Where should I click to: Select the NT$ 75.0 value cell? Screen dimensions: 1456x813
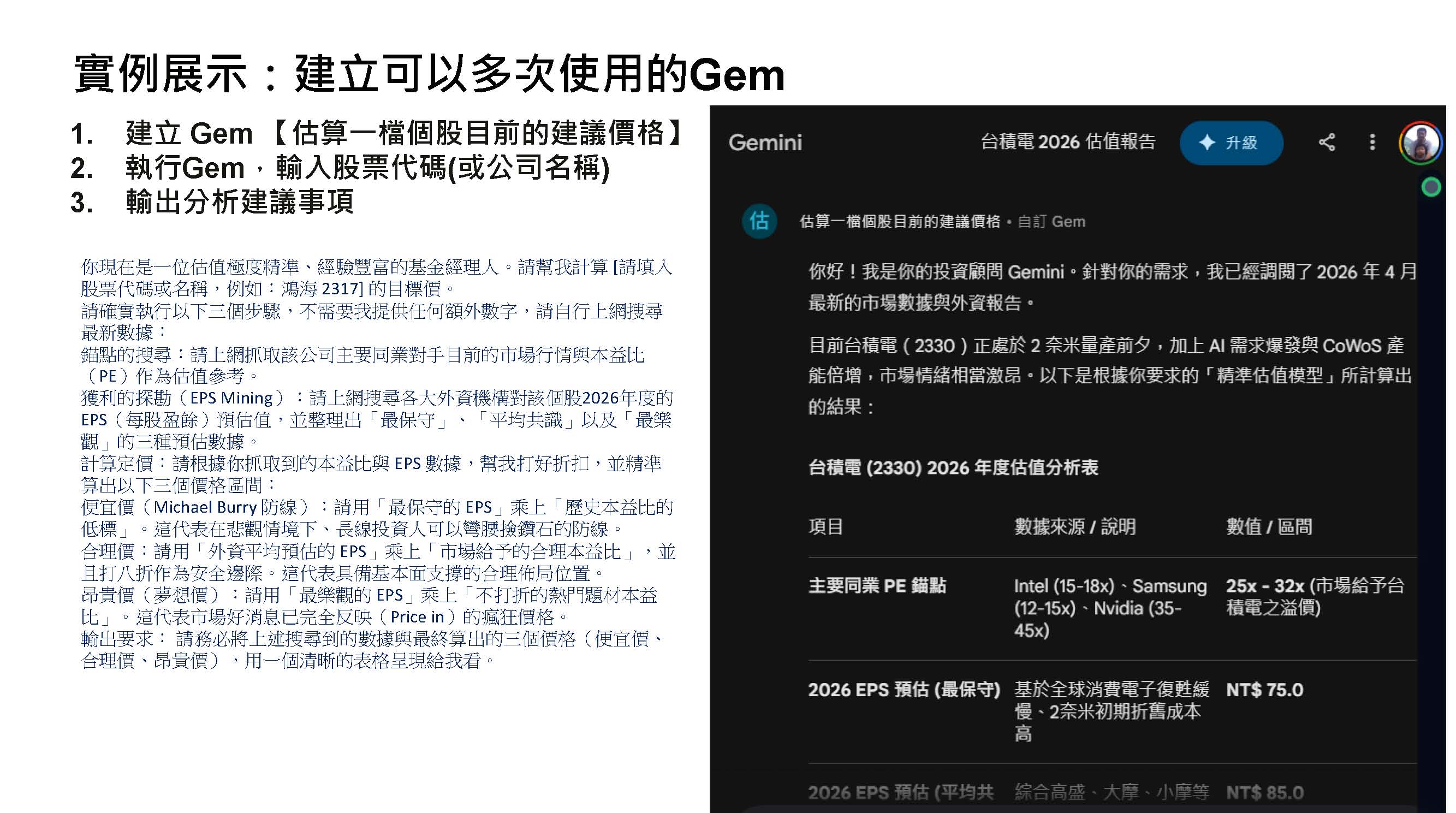coord(1264,690)
